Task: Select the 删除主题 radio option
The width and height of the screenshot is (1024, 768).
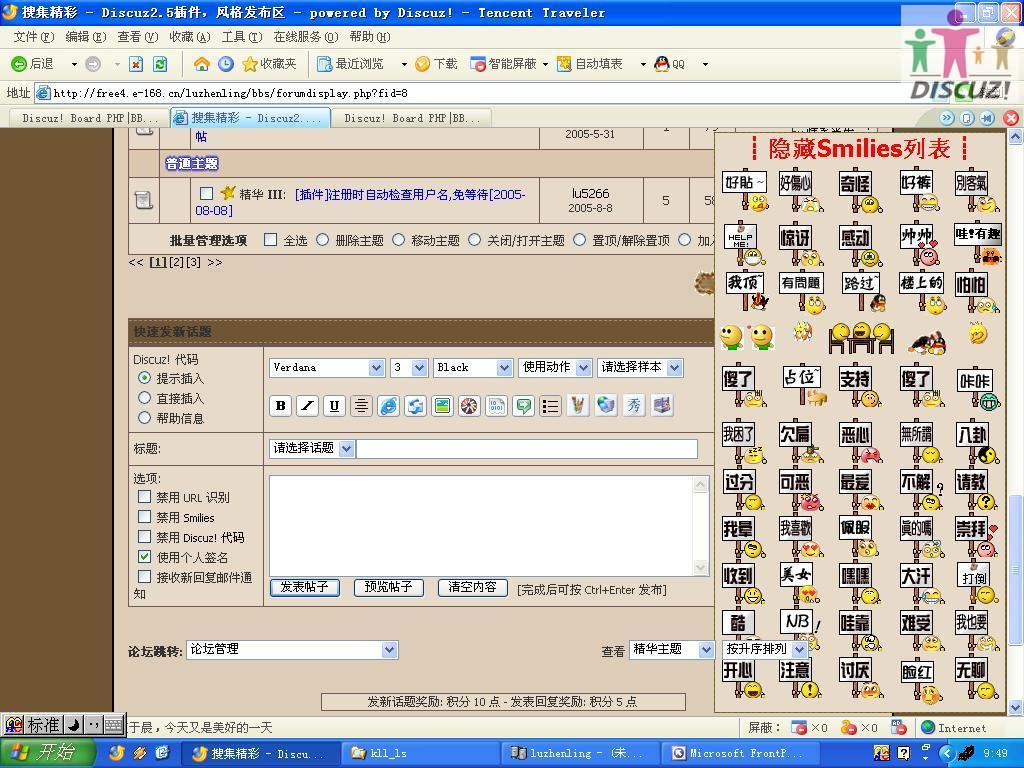Action: tap(322, 240)
